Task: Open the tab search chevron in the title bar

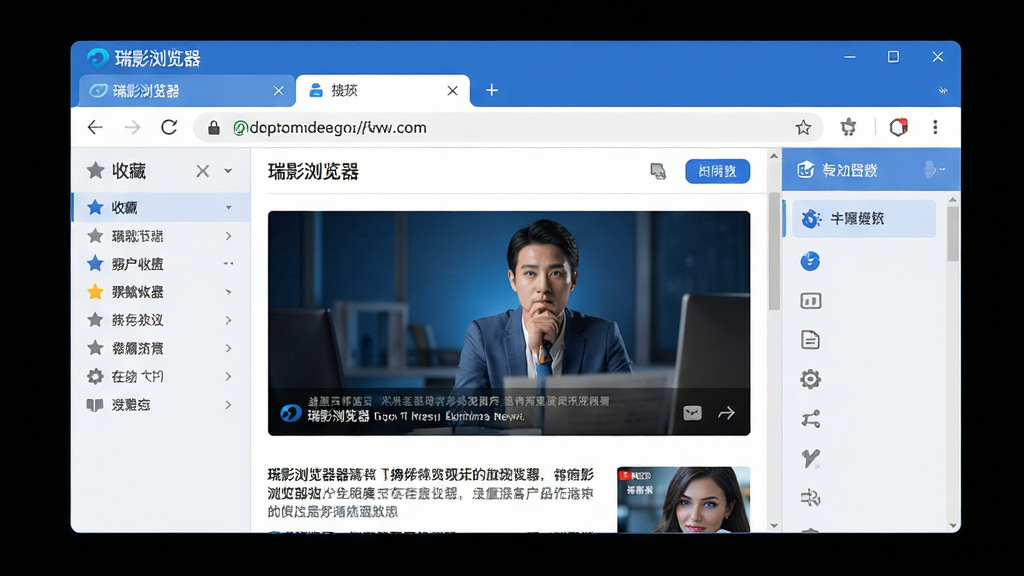Action: coord(942,91)
